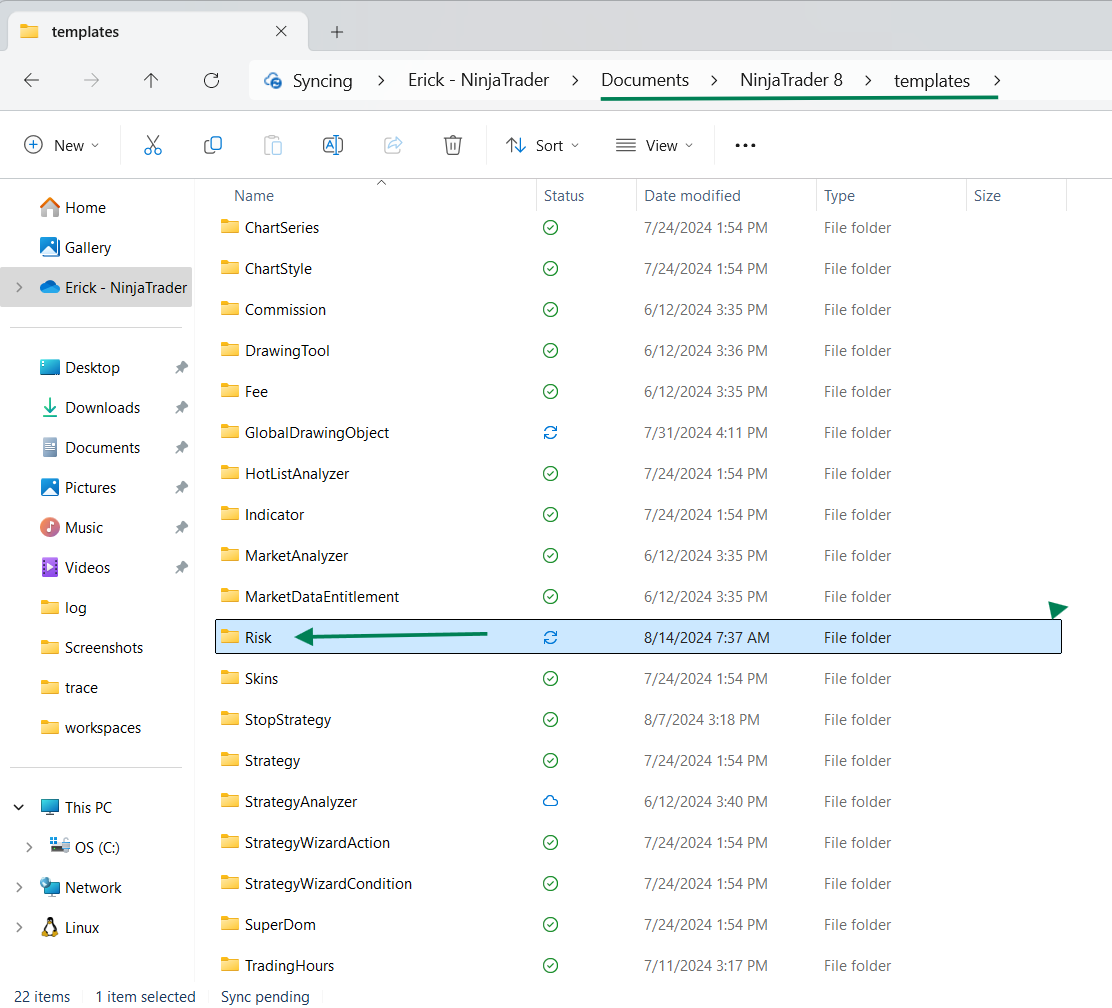Expand Erick - NinjaTrader tree node
The width and height of the screenshot is (1112, 1008).
point(19,287)
